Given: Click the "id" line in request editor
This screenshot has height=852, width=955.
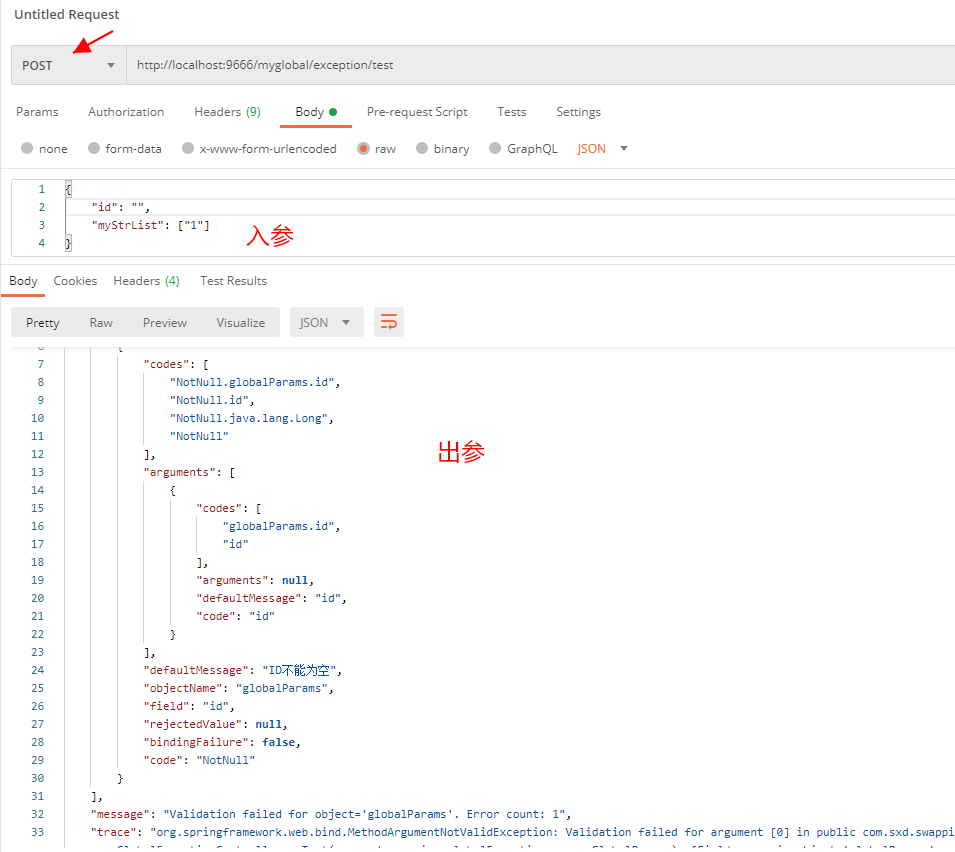Looking at the screenshot, I should (x=121, y=207).
